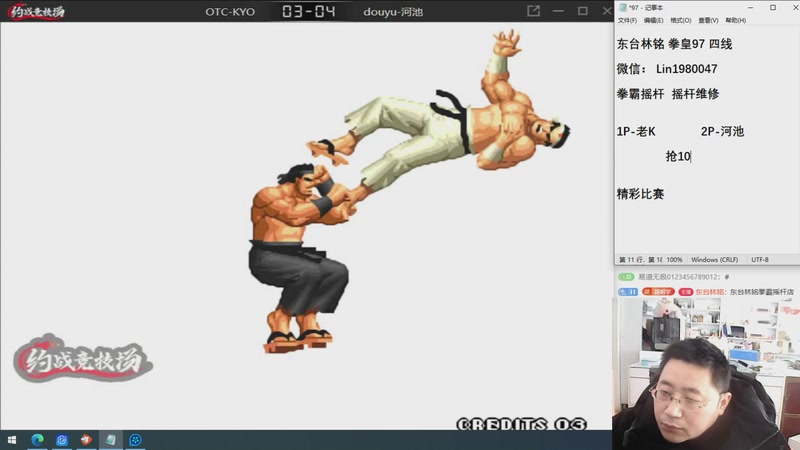This screenshot has width=800, height=450.
Task: Click the pop-out icon in game window title bar
Action: point(533,11)
